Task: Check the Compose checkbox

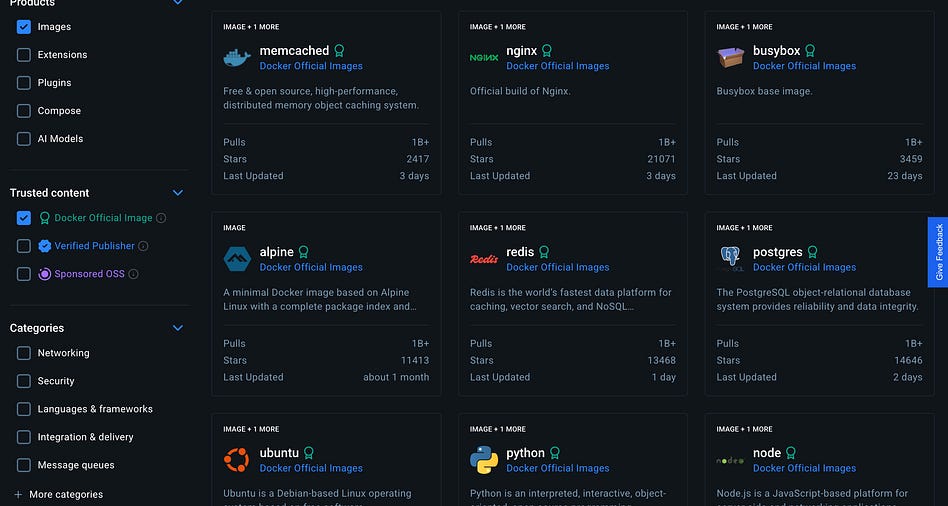Action: pyautogui.click(x=24, y=111)
